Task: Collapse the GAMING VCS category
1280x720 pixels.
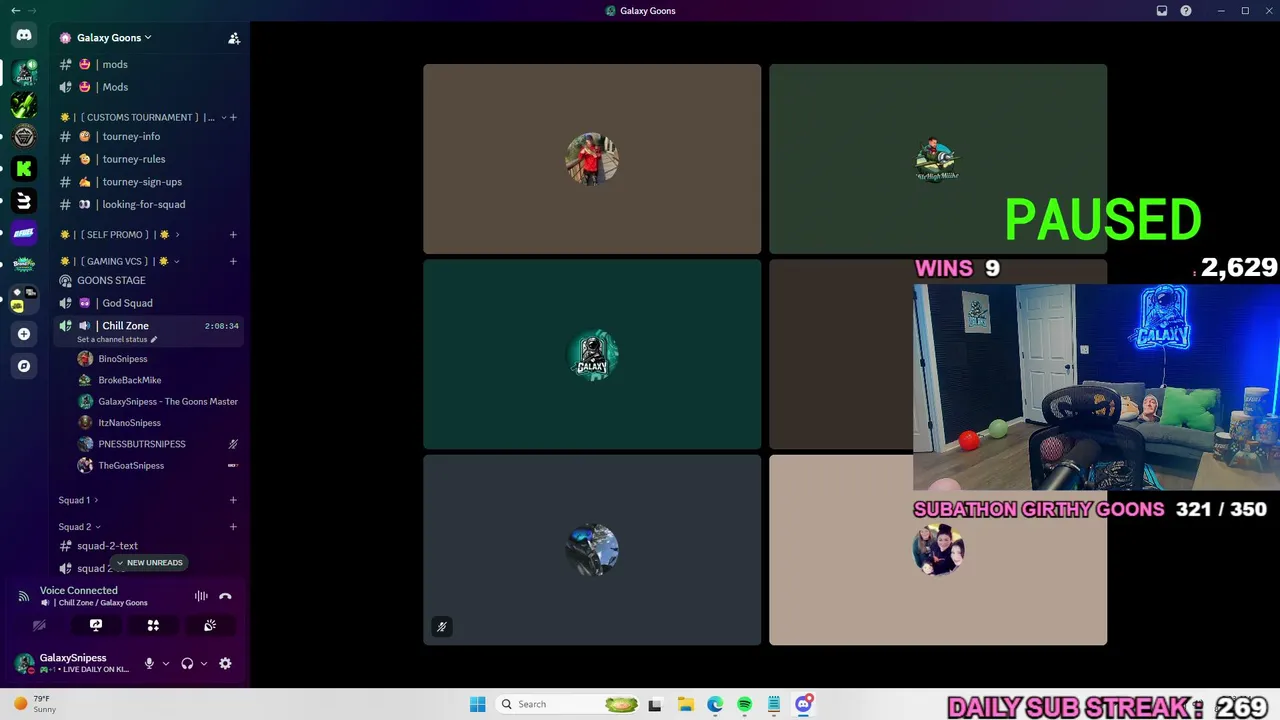Action: [119, 261]
